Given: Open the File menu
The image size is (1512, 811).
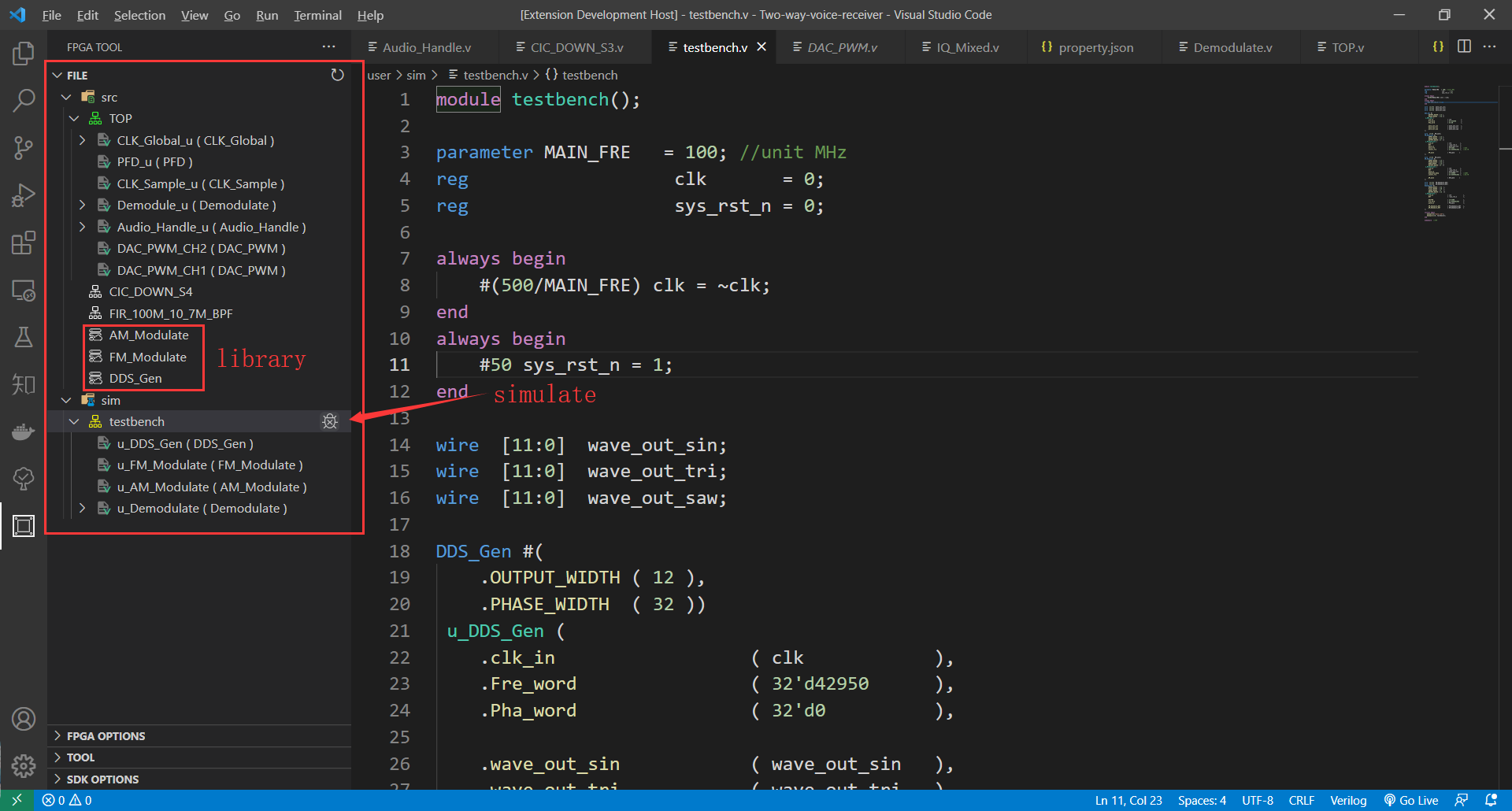Looking at the screenshot, I should point(51,15).
